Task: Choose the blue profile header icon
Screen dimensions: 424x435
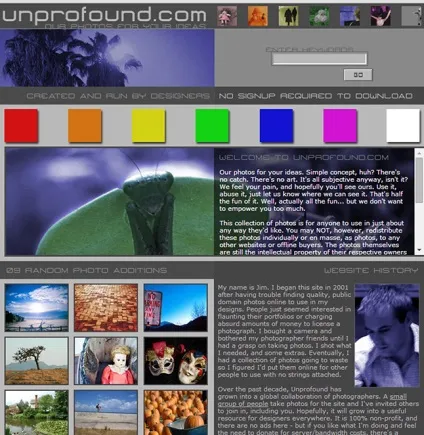Action: 350,16
